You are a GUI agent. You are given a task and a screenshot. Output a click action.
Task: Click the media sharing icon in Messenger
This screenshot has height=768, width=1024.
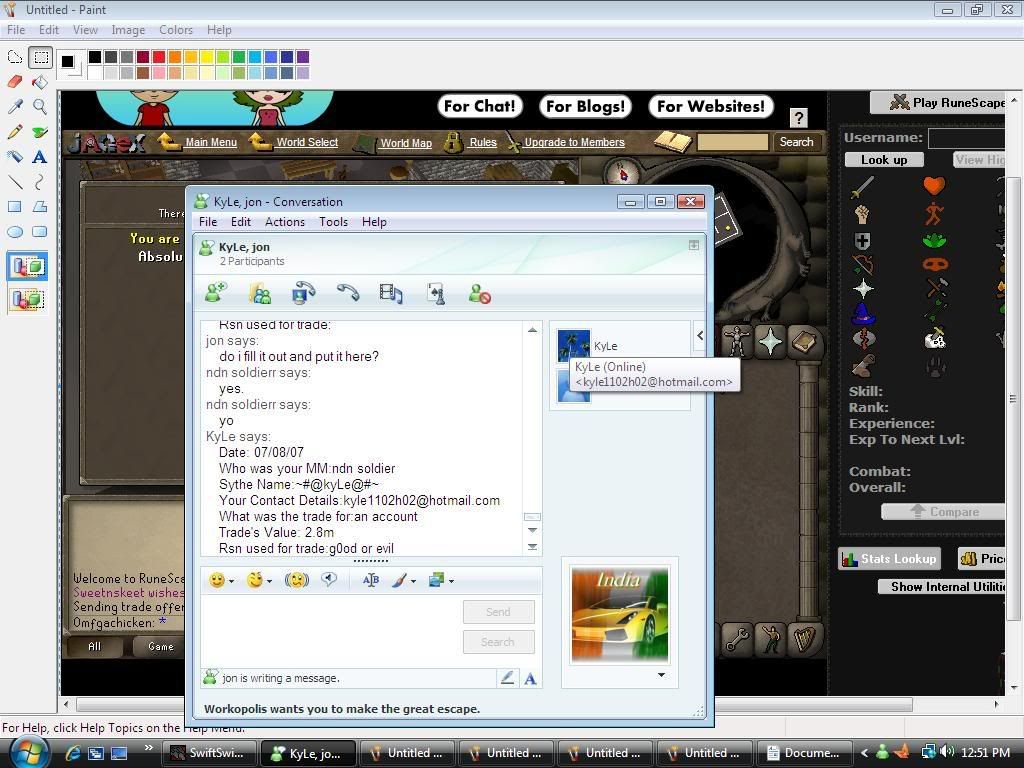coord(391,293)
